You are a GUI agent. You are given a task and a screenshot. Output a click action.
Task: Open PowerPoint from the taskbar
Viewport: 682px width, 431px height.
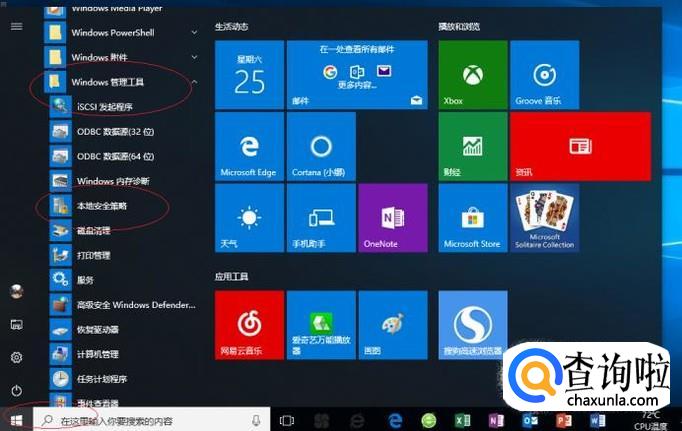tap(564, 420)
